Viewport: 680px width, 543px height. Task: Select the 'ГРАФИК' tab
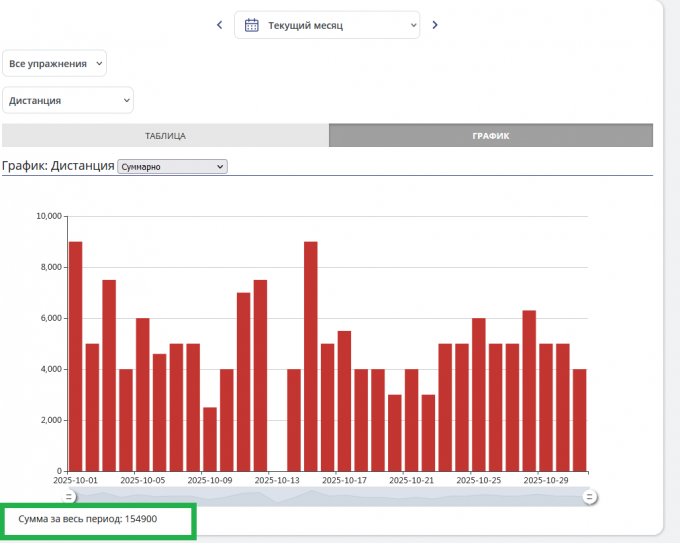[490, 136]
